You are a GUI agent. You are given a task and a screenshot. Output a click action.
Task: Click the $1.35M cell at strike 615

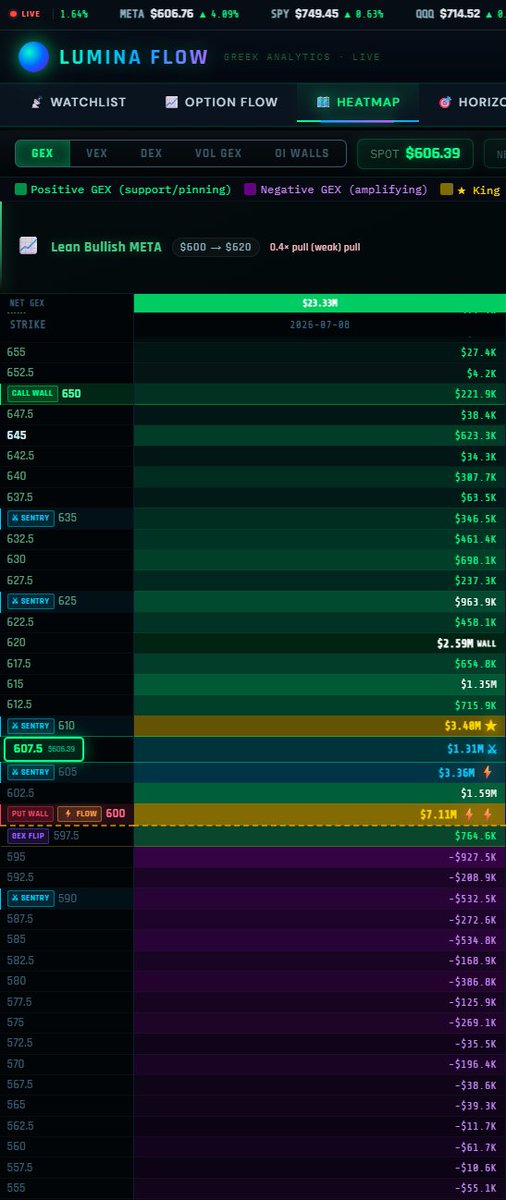[x=320, y=684]
